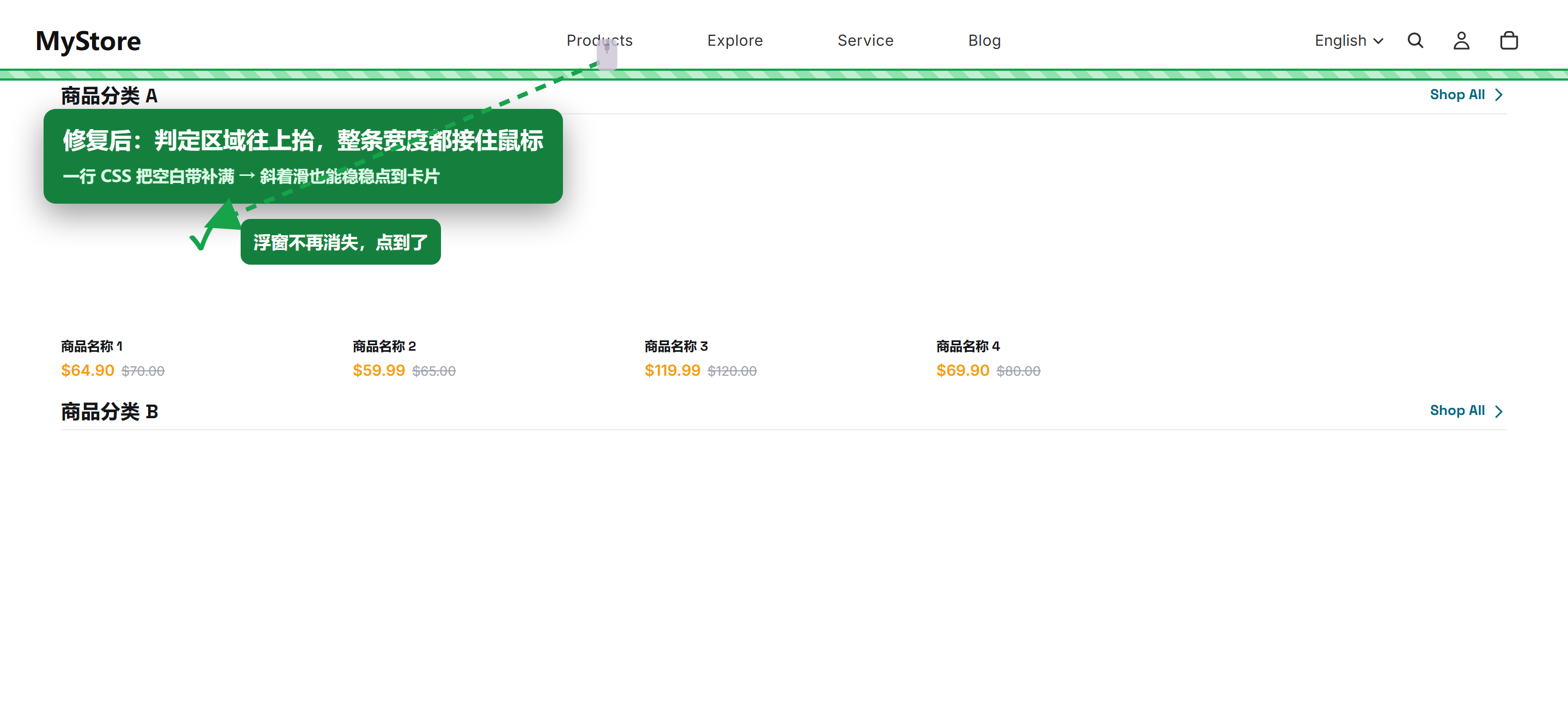This screenshot has height=721, width=1568.
Task: Open the Explore menu item
Action: pos(734,41)
